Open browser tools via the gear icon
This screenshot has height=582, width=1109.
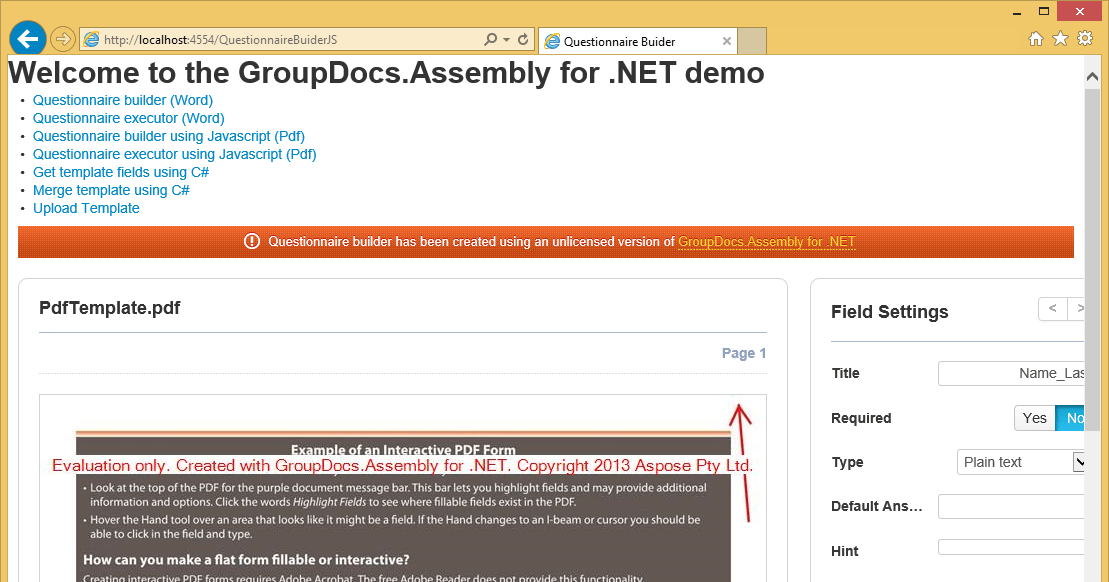1086,38
